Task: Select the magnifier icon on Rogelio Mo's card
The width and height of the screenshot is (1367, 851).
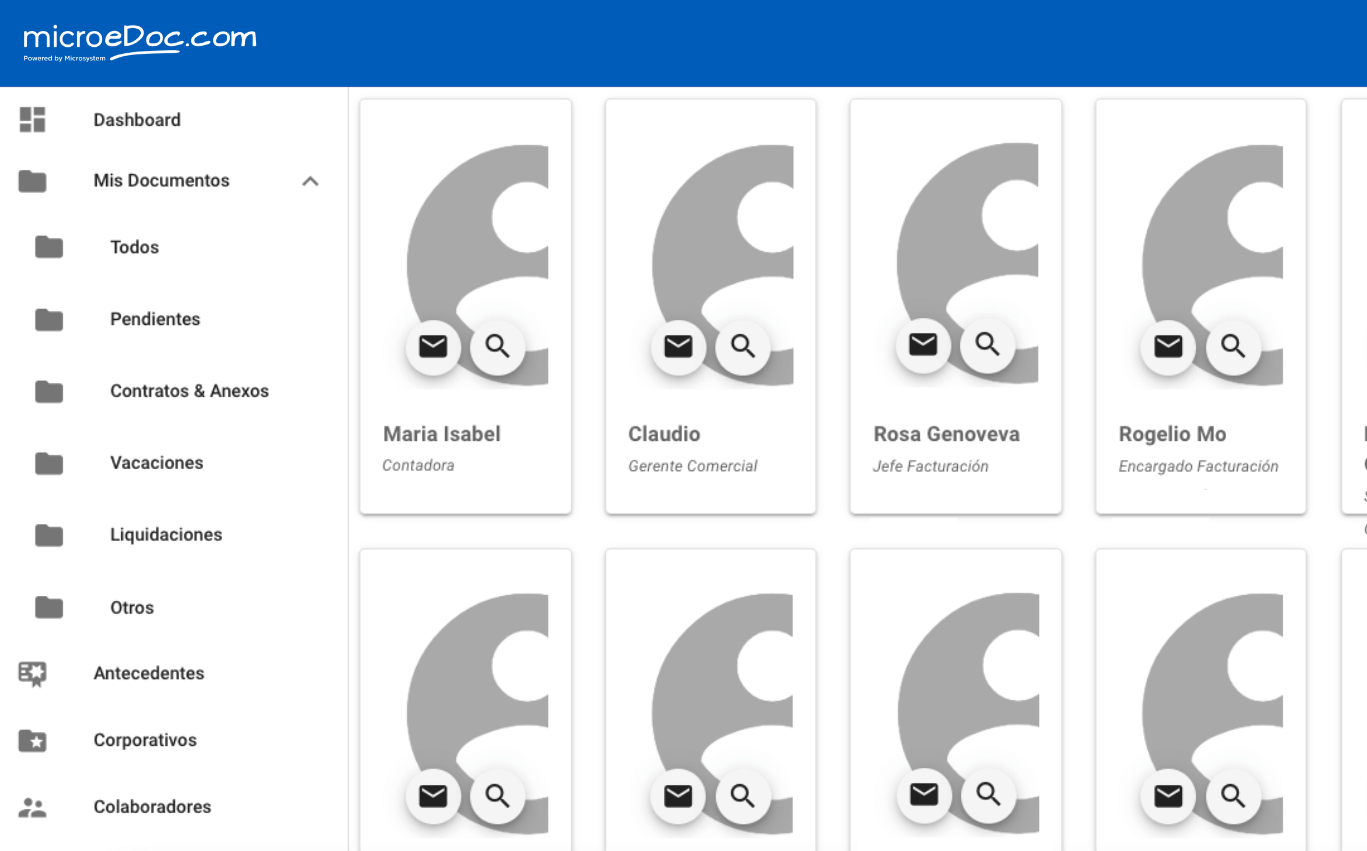Action: pyautogui.click(x=1233, y=347)
